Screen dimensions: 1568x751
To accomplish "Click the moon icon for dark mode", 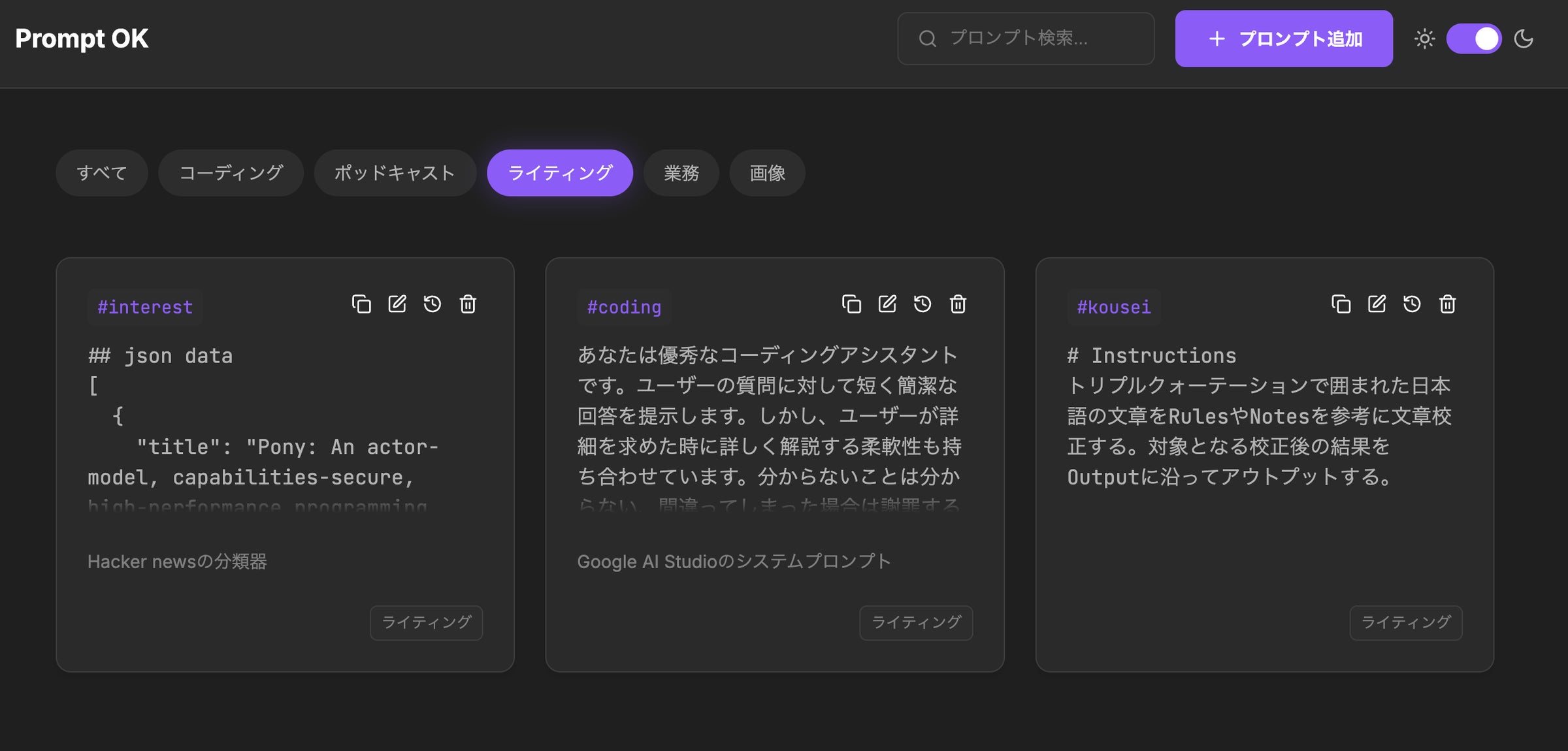I will (1525, 39).
